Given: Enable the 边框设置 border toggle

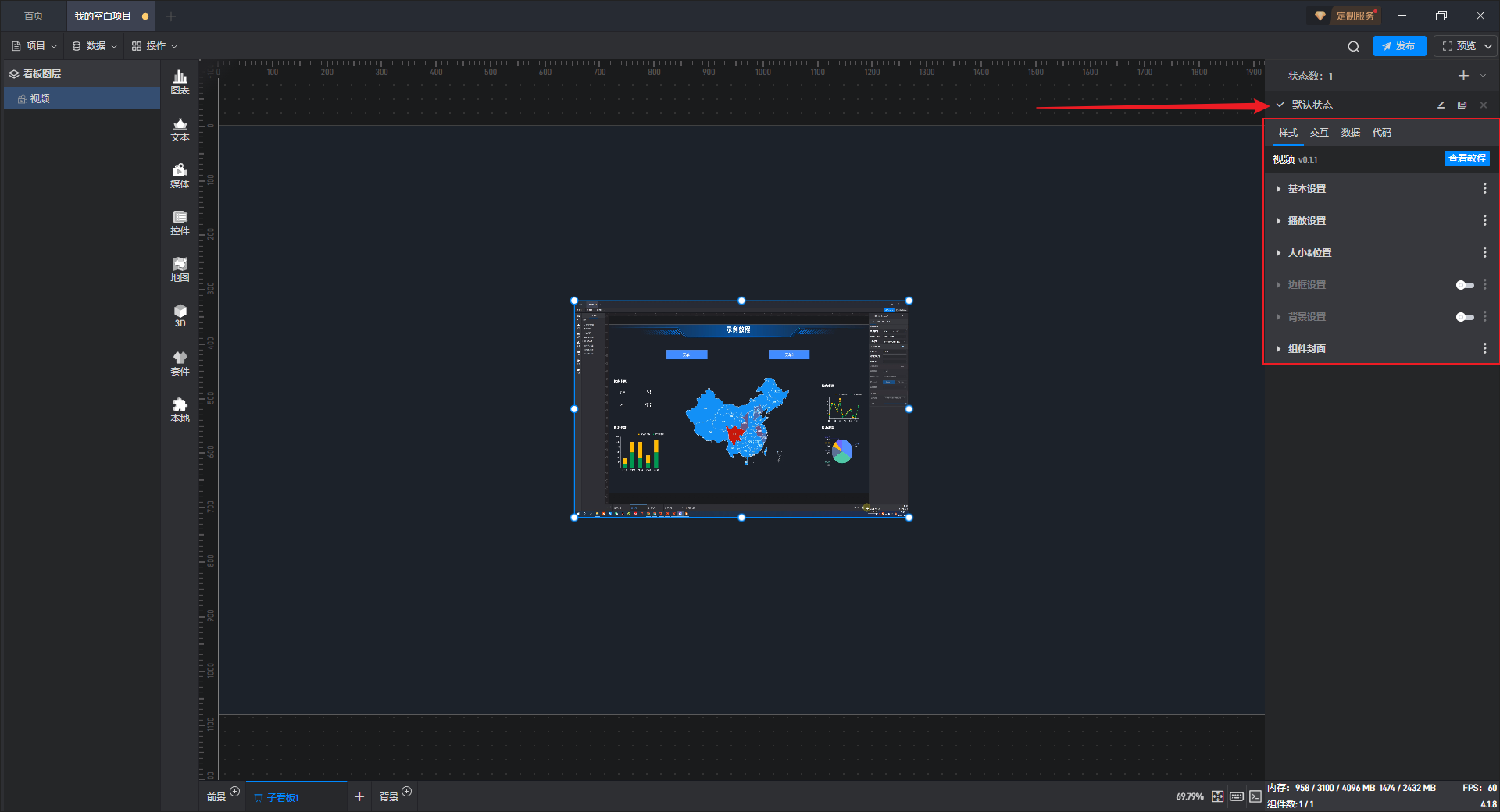Looking at the screenshot, I should pyautogui.click(x=1464, y=285).
